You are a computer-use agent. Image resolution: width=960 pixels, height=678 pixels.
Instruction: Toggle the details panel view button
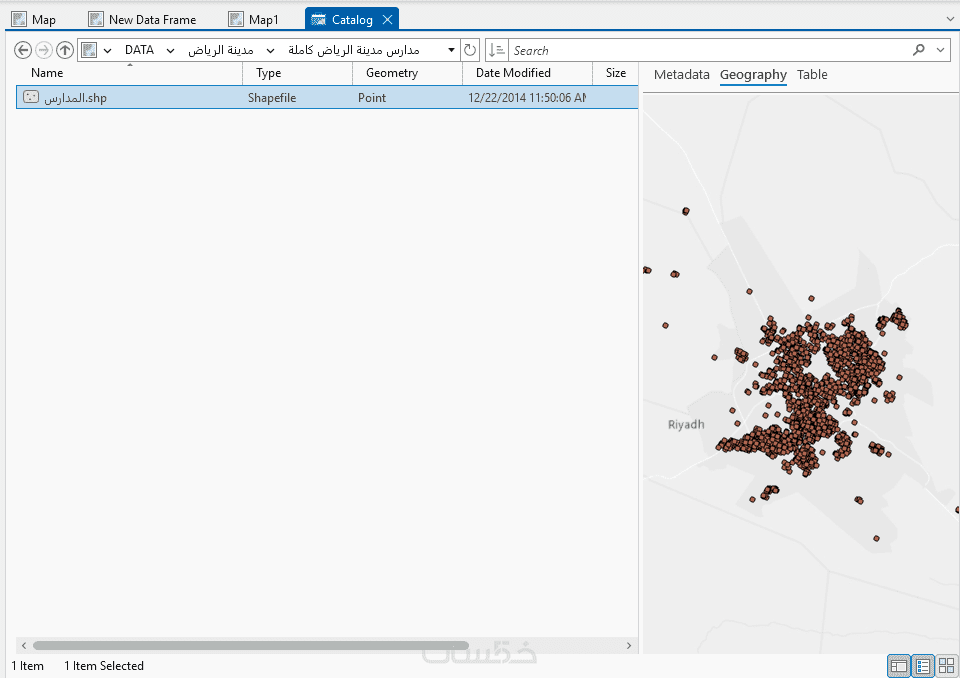899,666
